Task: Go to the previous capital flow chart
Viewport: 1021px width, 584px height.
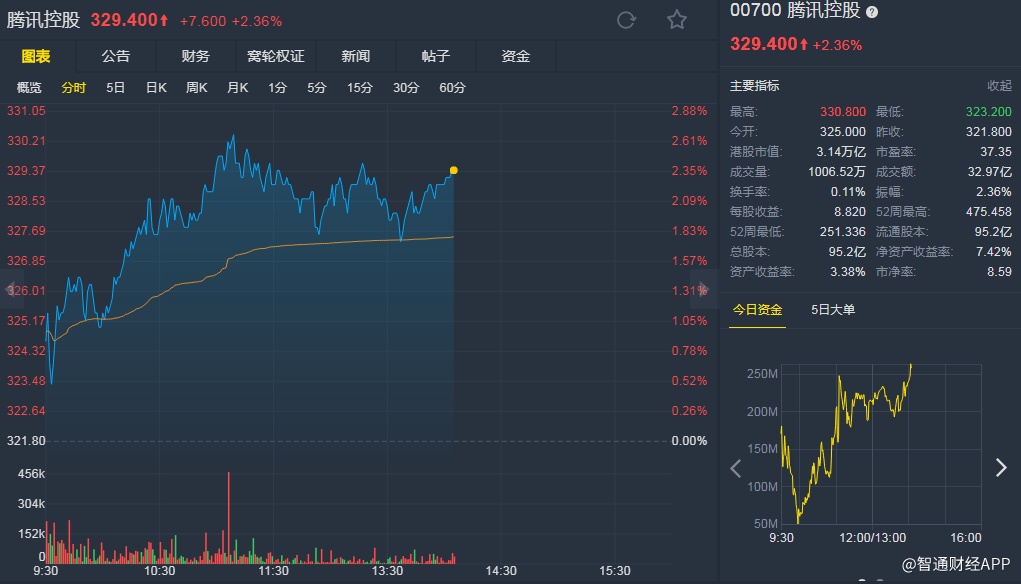Action: tap(736, 468)
